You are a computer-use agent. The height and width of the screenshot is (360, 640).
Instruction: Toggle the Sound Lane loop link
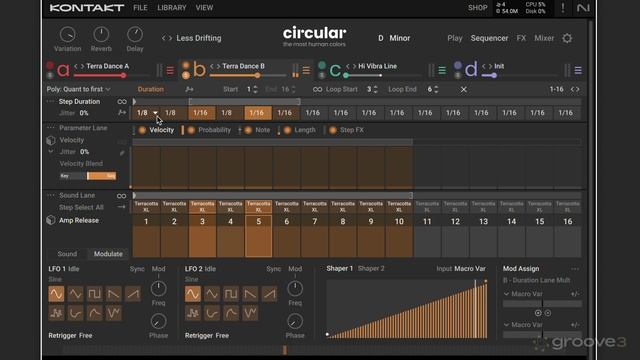click(121, 196)
